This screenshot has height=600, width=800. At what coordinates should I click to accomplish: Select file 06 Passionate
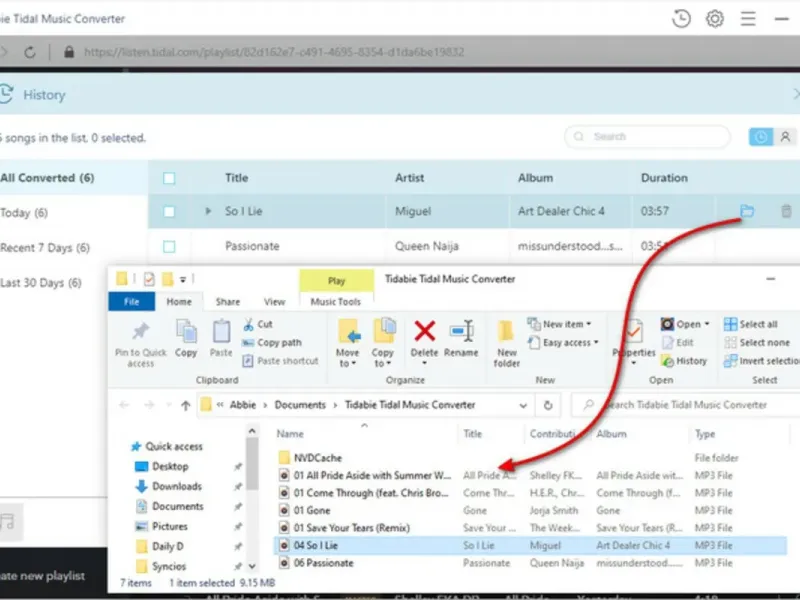316,563
